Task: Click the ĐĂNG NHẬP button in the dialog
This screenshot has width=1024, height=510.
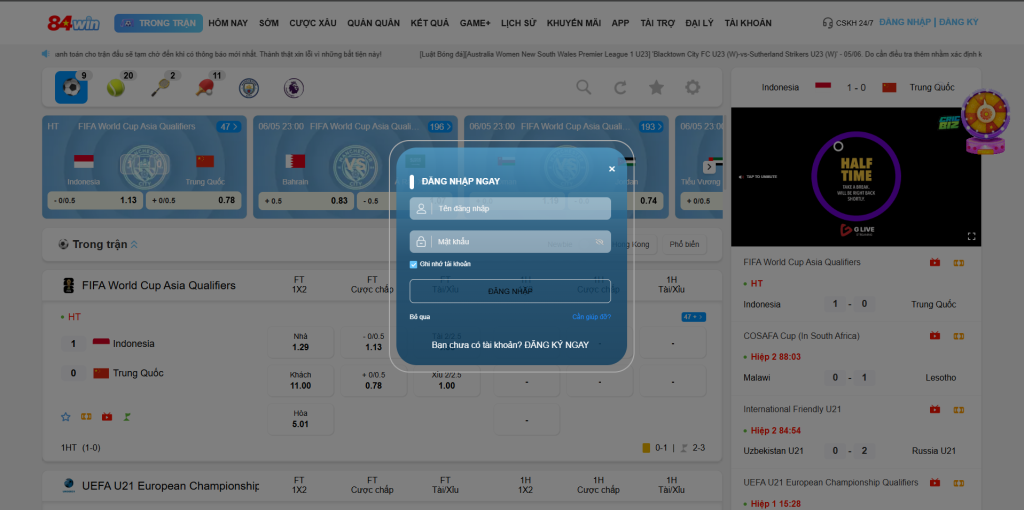Action: [x=510, y=291]
